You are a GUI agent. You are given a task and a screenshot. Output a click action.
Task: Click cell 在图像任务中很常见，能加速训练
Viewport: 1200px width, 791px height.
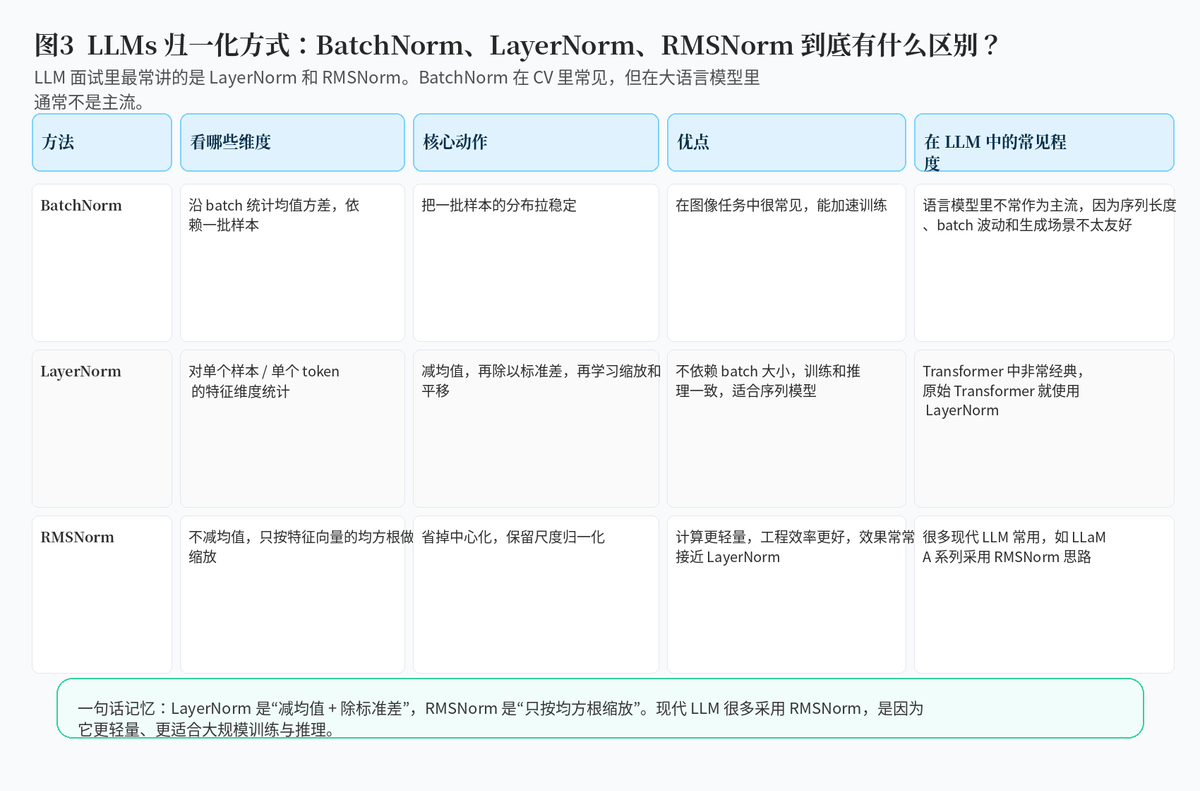[x=787, y=263]
